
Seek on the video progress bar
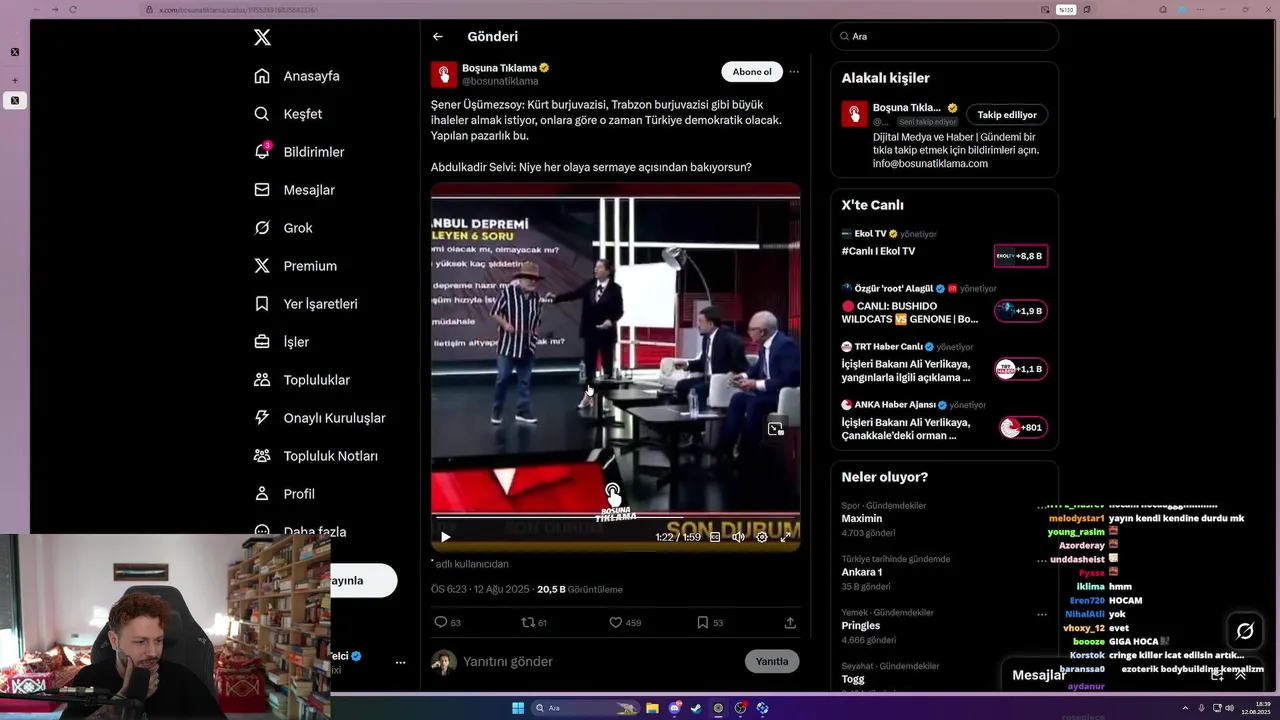pos(615,517)
